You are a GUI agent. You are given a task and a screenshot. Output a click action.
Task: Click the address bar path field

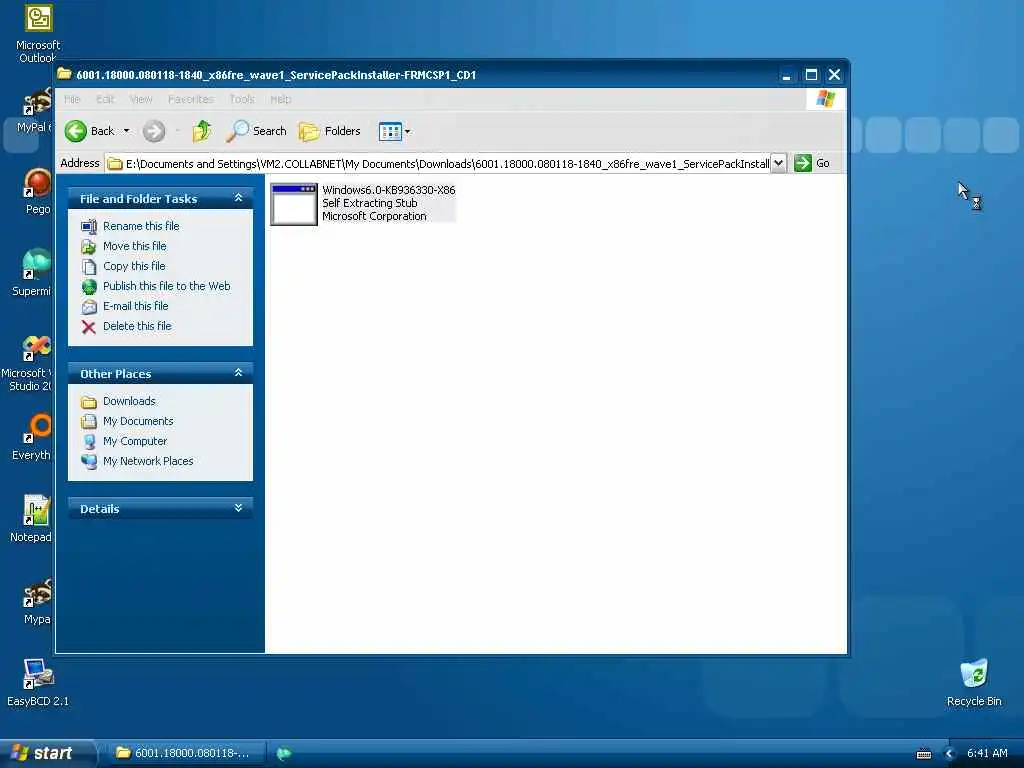[438, 163]
